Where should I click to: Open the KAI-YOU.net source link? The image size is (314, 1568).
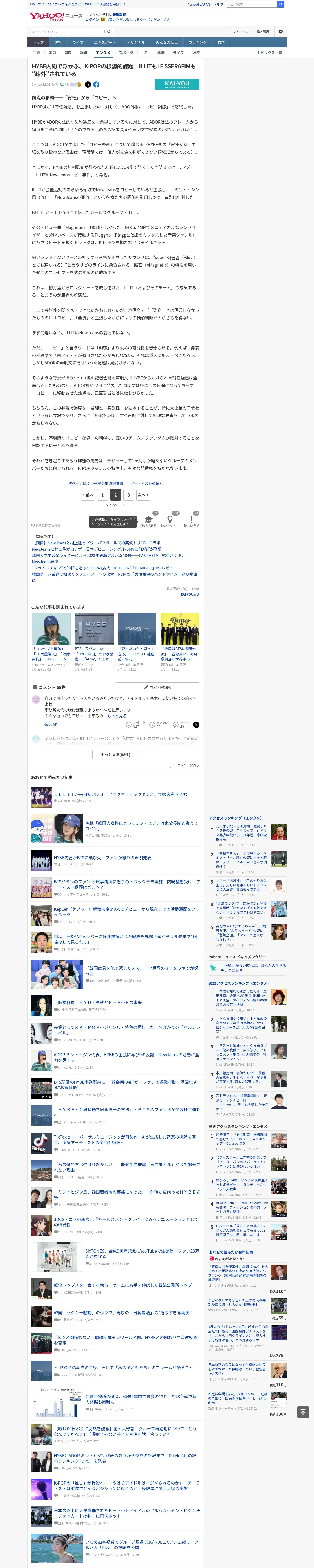[190, 595]
